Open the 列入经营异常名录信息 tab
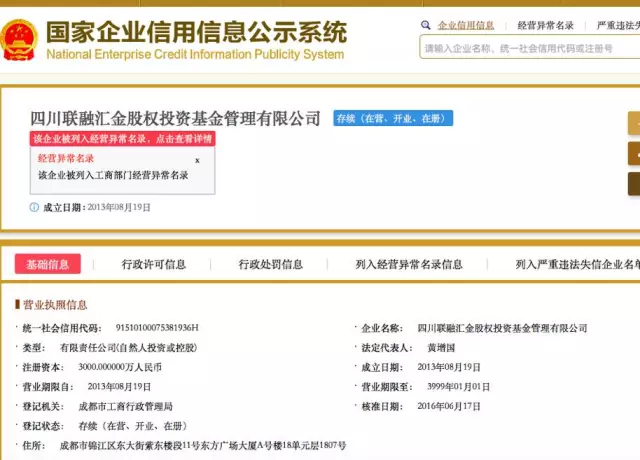Screen dimensions: 640x460 pyautogui.click(x=409, y=264)
